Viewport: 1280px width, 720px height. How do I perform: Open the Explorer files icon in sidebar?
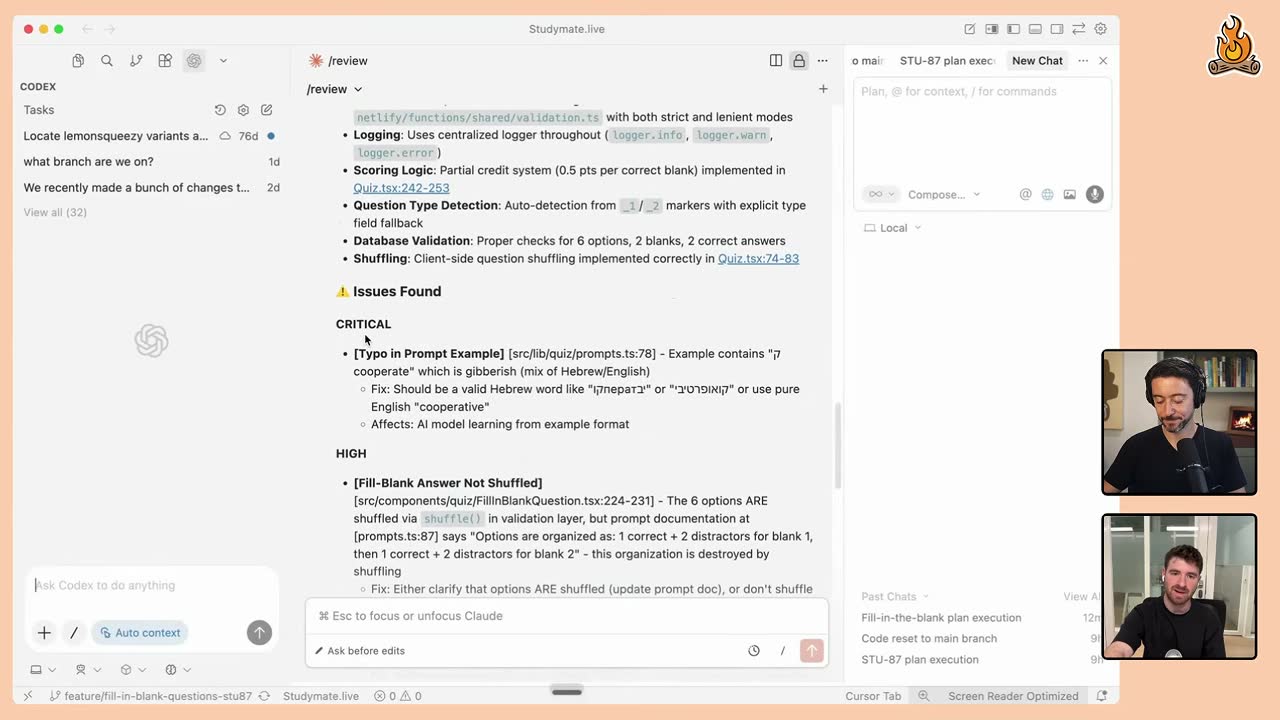click(78, 61)
